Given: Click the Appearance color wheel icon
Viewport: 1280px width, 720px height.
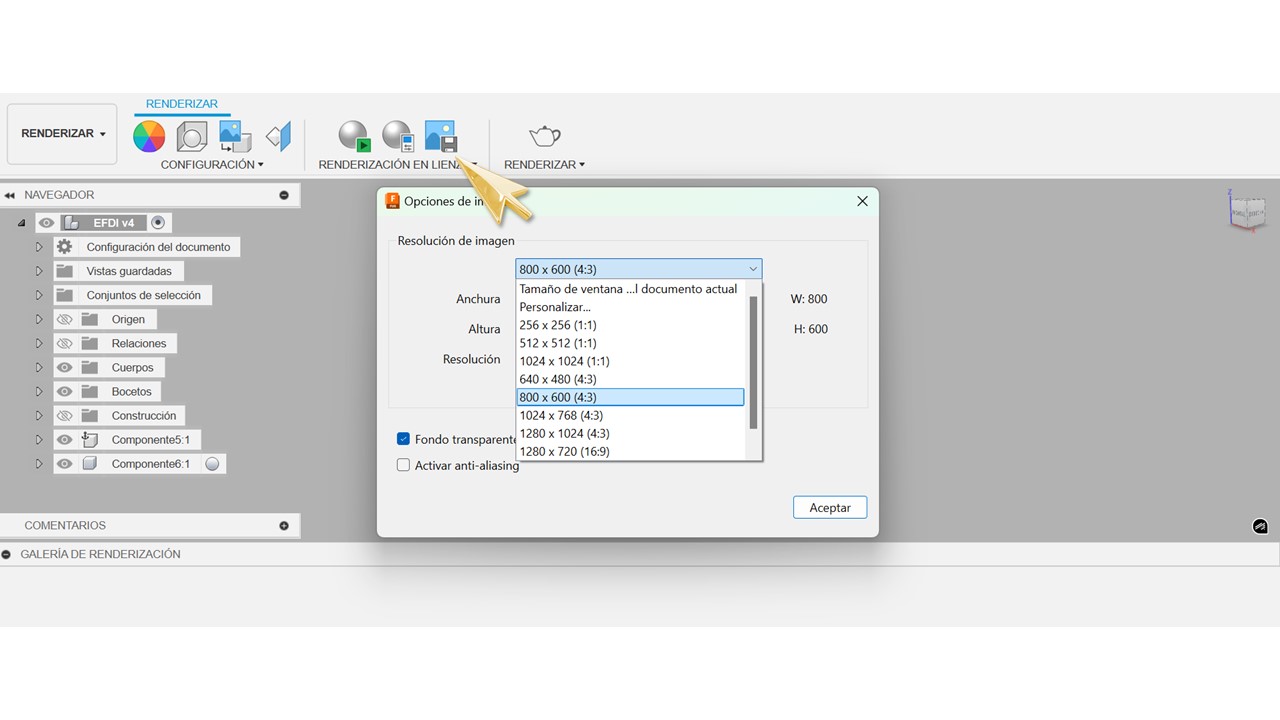Looking at the screenshot, I should [x=149, y=136].
